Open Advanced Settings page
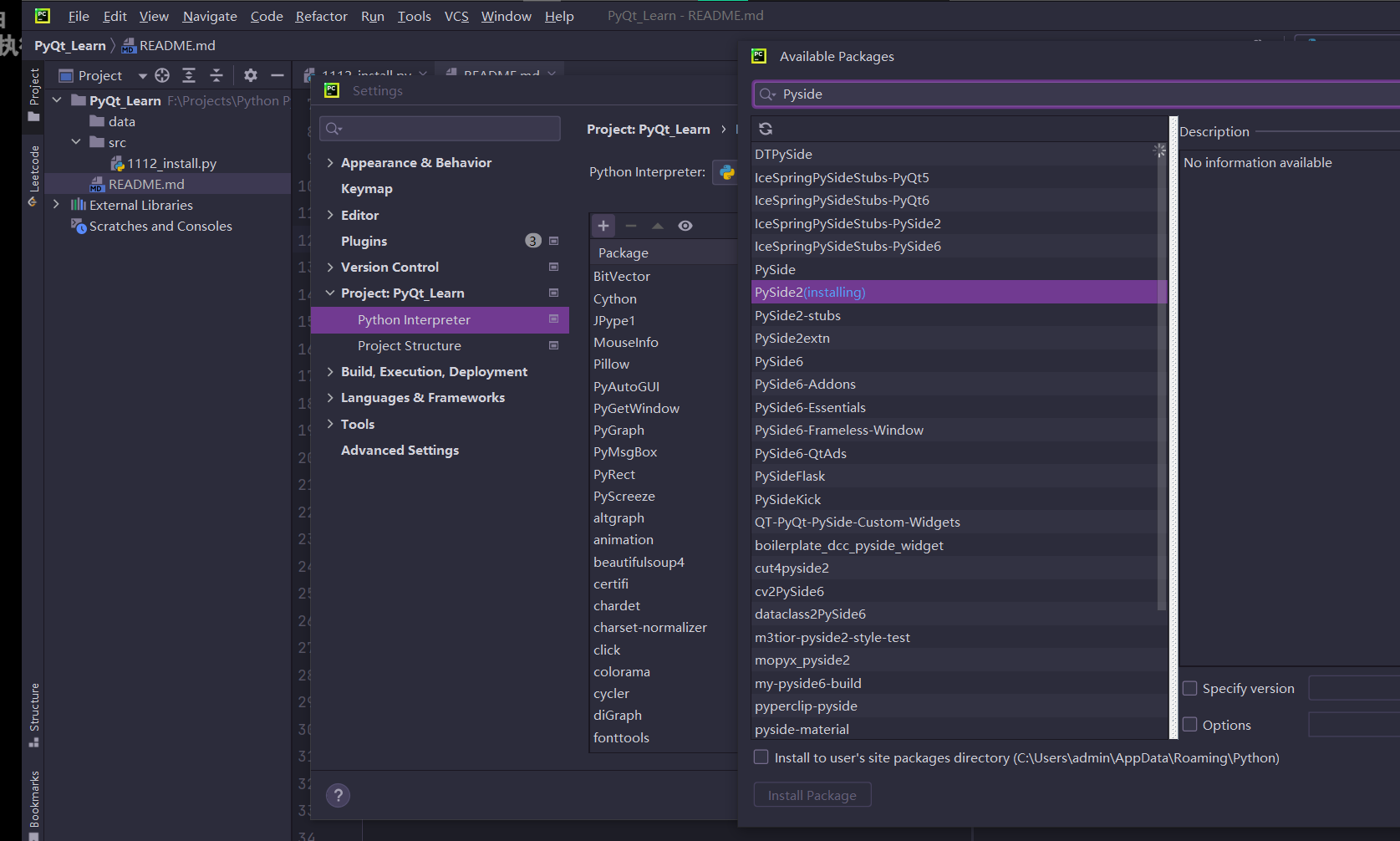 click(x=400, y=451)
